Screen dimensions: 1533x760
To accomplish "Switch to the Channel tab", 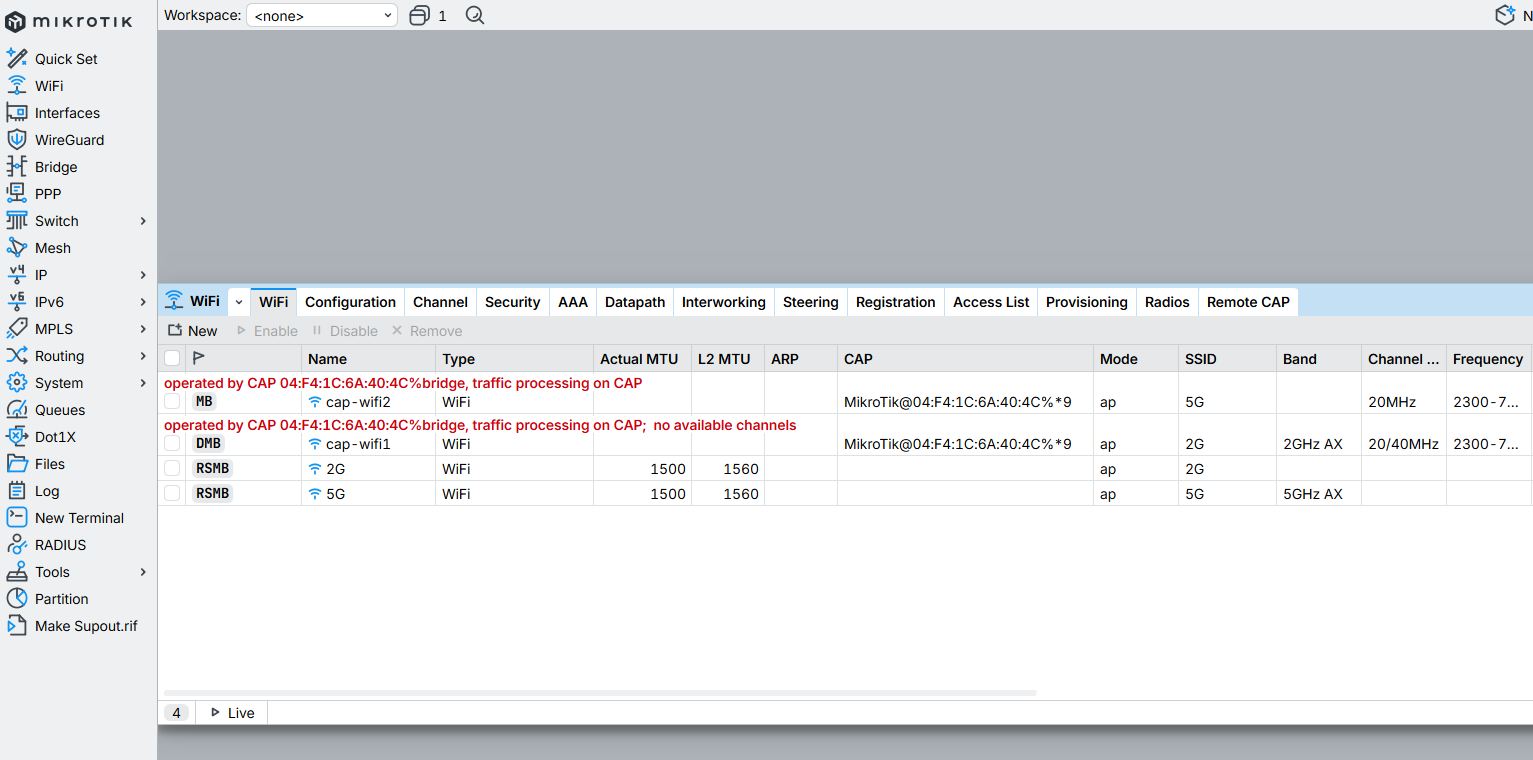I will coord(440,302).
